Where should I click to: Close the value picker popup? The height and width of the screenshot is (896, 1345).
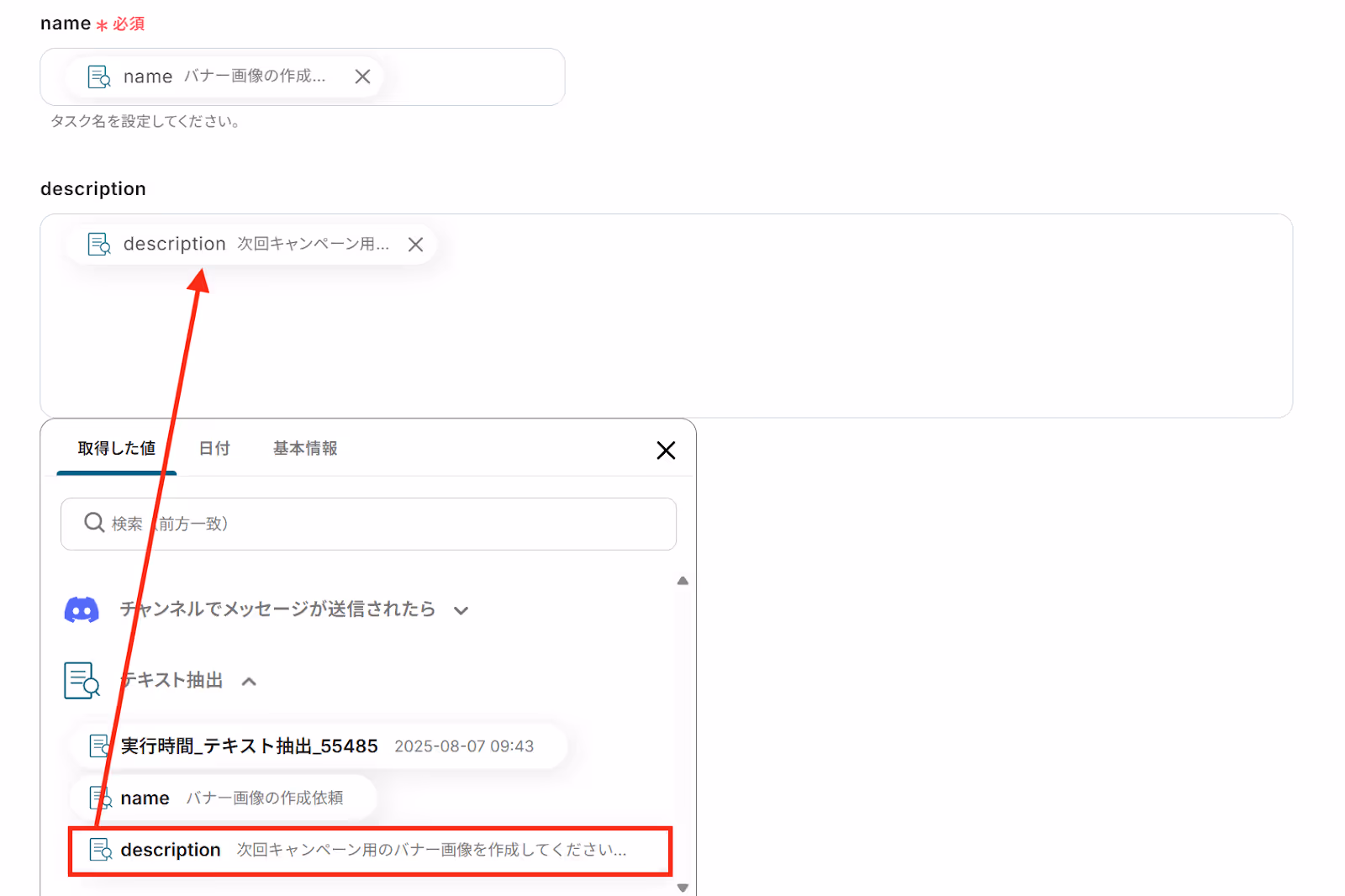pyautogui.click(x=666, y=451)
